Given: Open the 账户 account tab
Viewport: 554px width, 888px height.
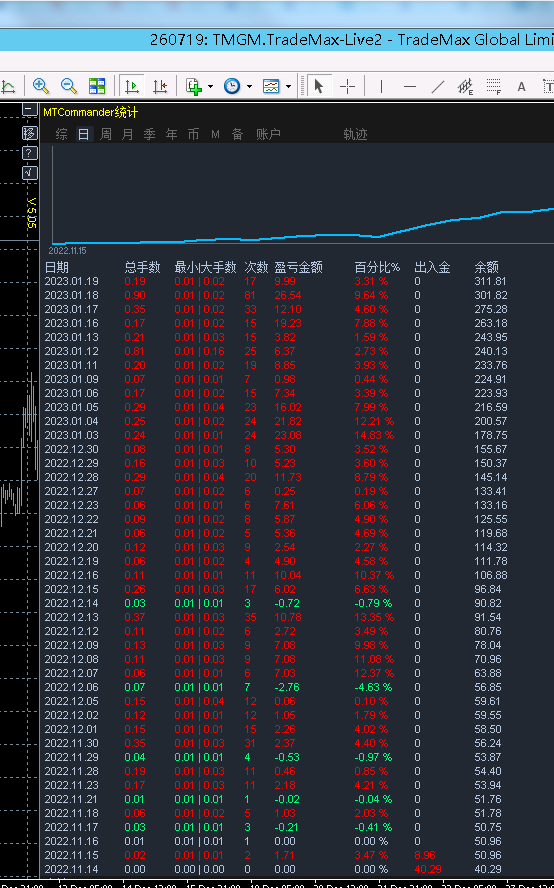Looking at the screenshot, I should click(268, 134).
